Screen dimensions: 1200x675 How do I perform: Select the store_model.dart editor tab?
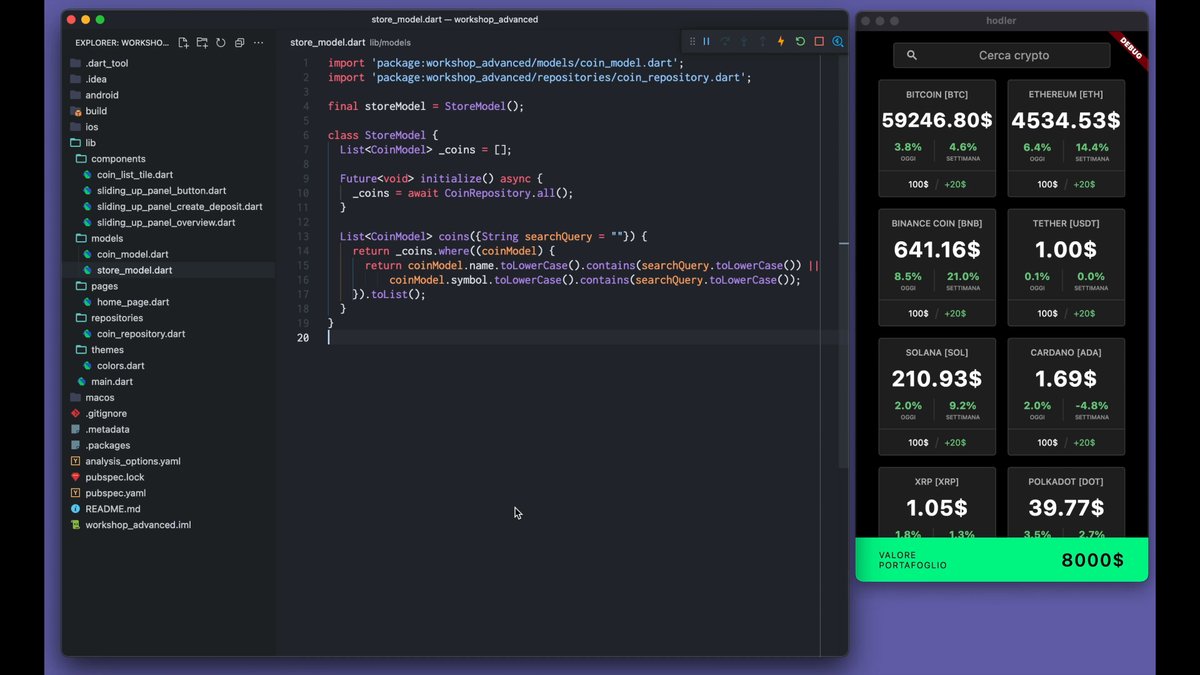(x=327, y=43)
